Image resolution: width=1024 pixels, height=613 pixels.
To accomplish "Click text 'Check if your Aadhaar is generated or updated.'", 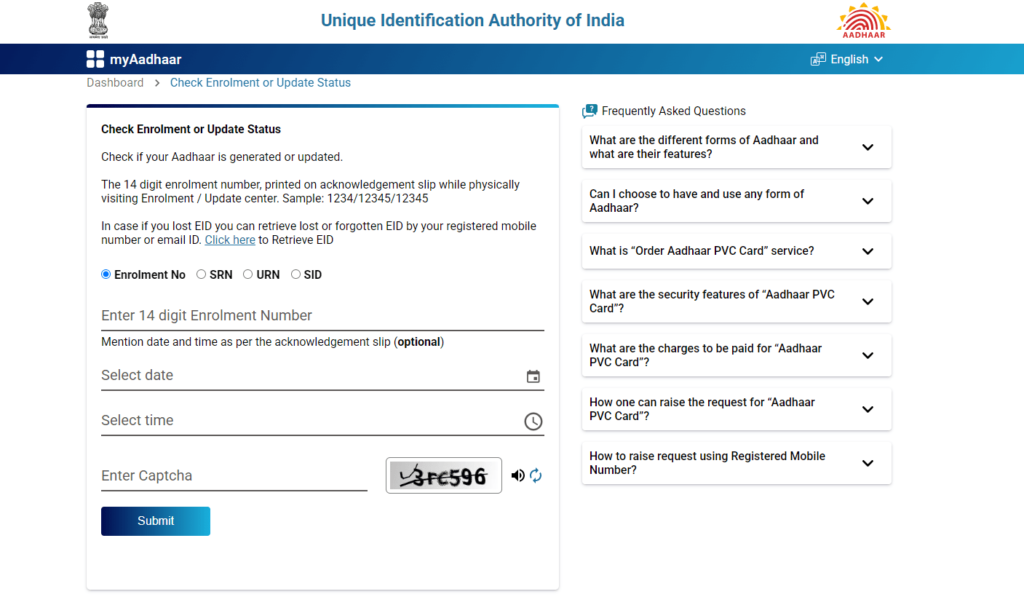I will pos(221,157).
